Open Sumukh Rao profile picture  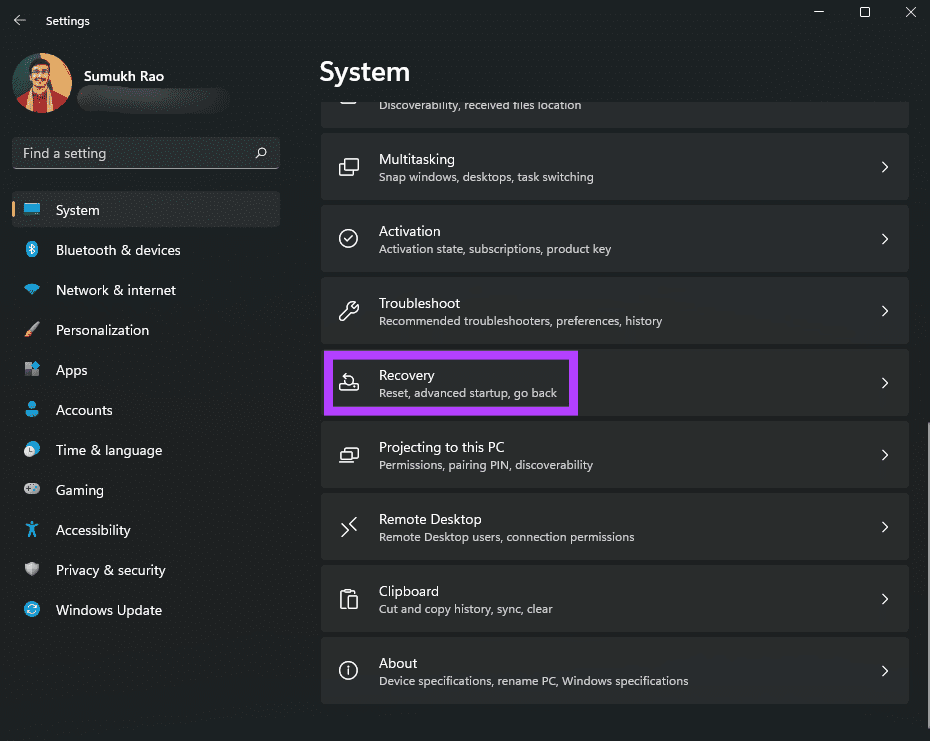[x=42, y=83]
